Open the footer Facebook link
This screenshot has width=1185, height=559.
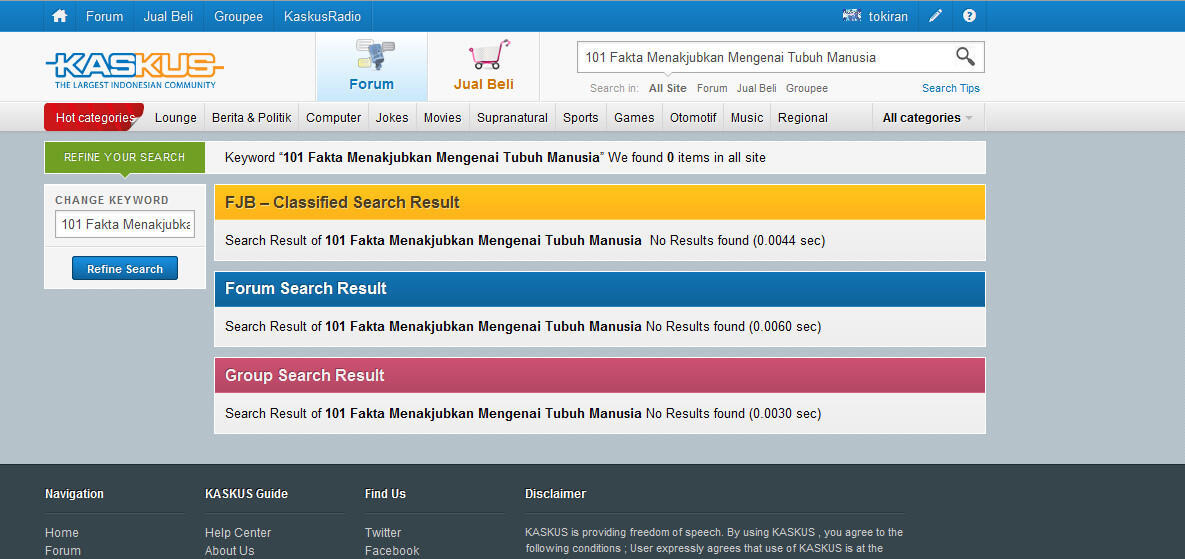pyautogui.click(x=392, y=551)
